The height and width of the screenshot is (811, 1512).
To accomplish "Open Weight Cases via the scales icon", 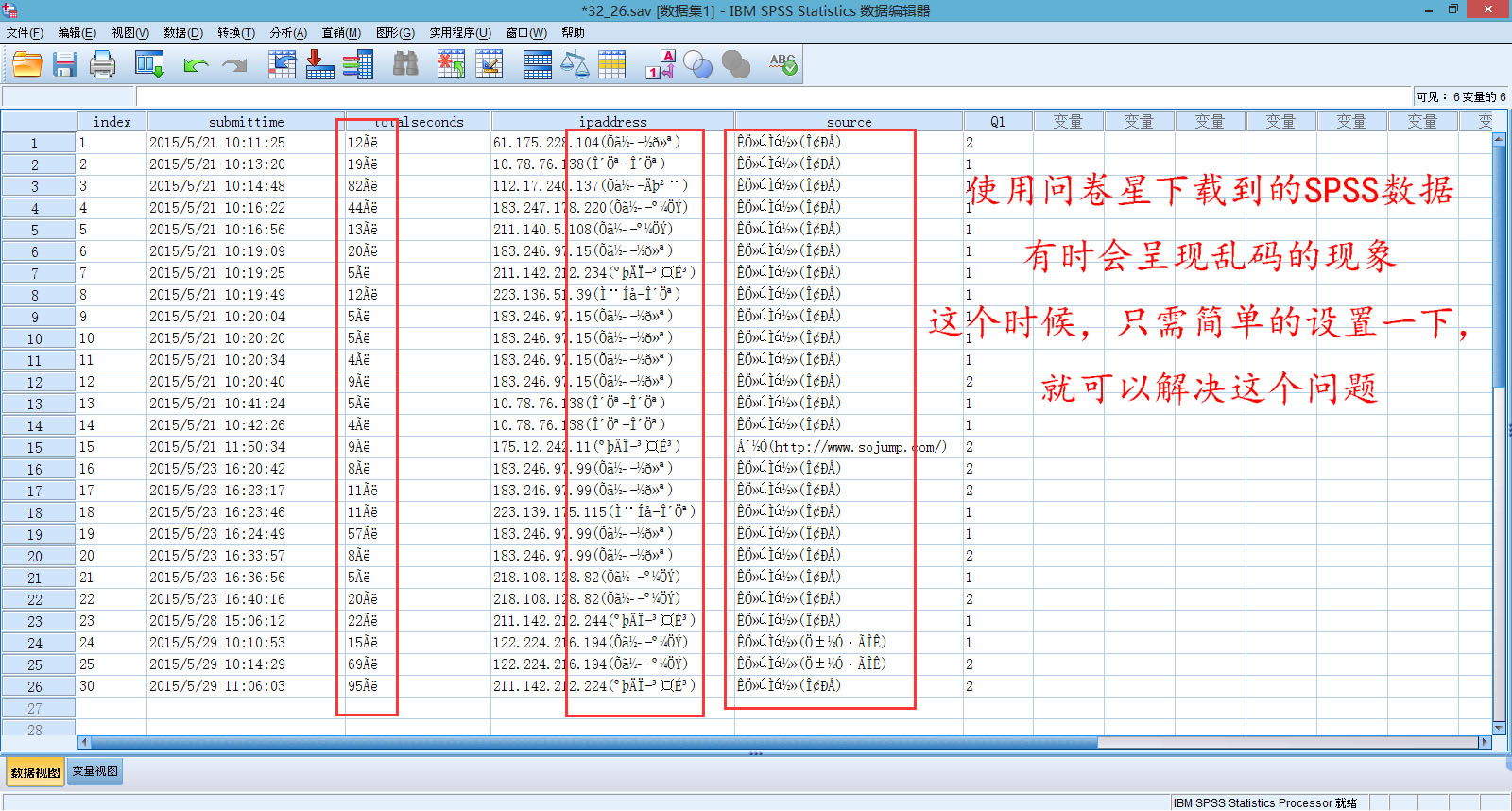I will click(575, 64).
